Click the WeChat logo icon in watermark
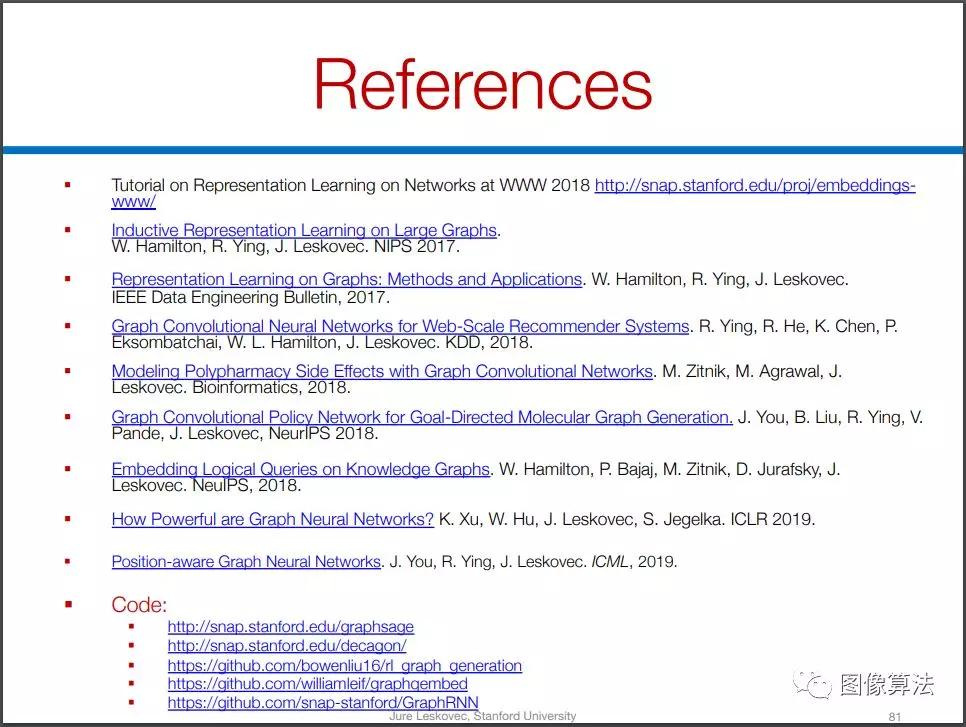The width and height of the screenshot is (966, 727). coord(812,685)
